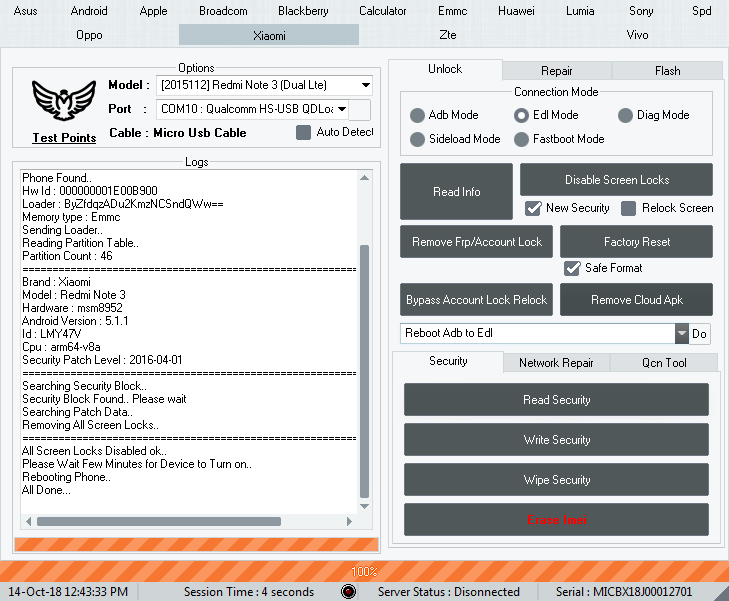Switch to the Oppo brand tab
The height and width of the screenshot is (601, 729).
[89, 35]
